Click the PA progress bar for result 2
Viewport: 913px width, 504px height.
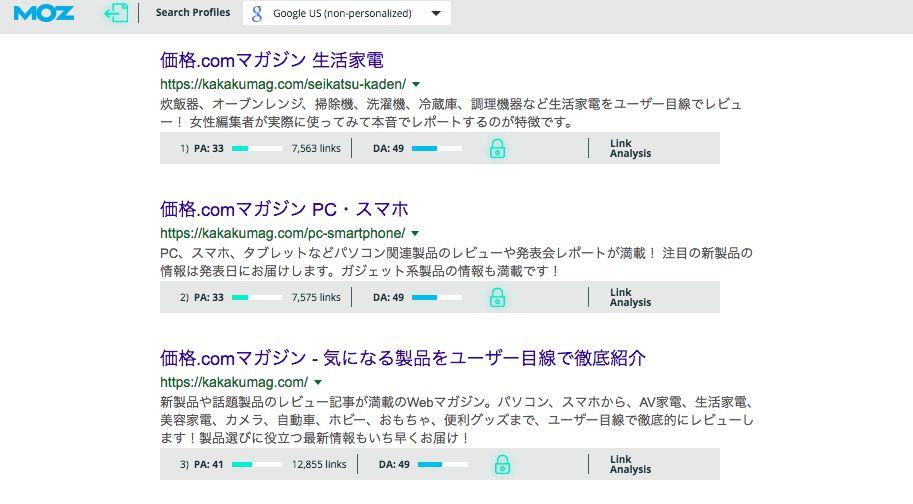[x=257, y=297]
